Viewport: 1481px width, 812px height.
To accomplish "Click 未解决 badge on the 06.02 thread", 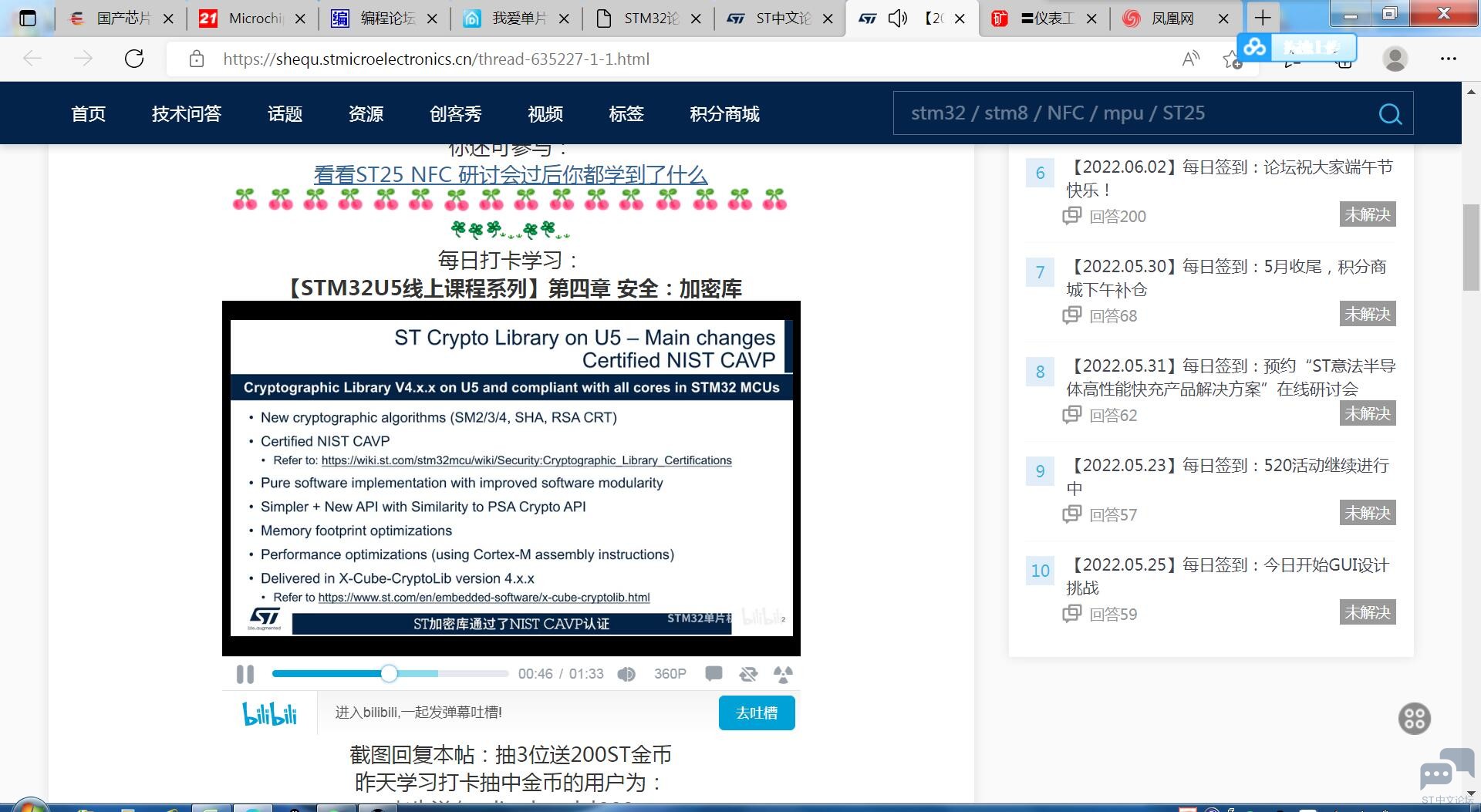I will (x=1368, y=214).
